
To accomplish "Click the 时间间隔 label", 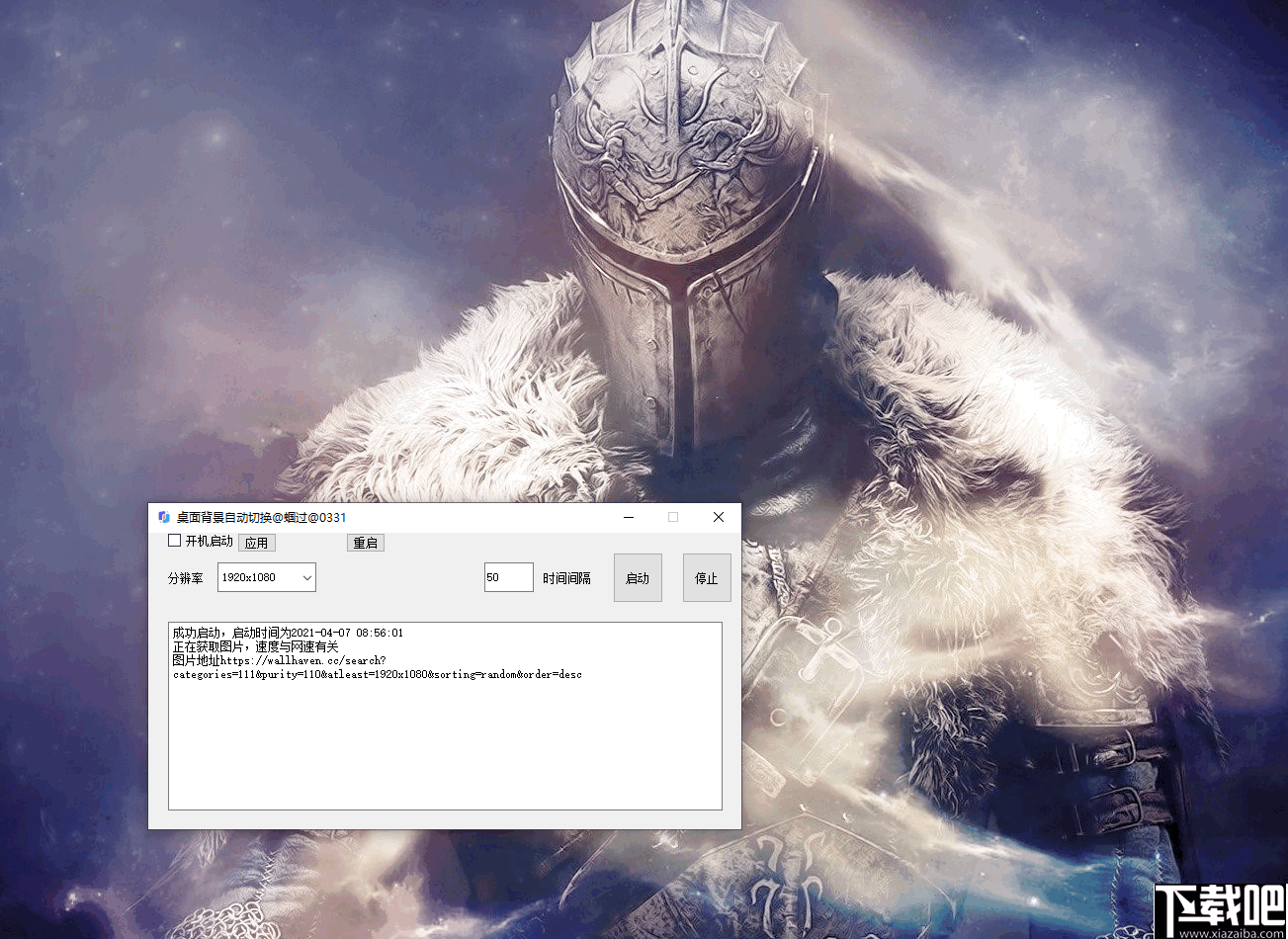I will coord(566,578).
